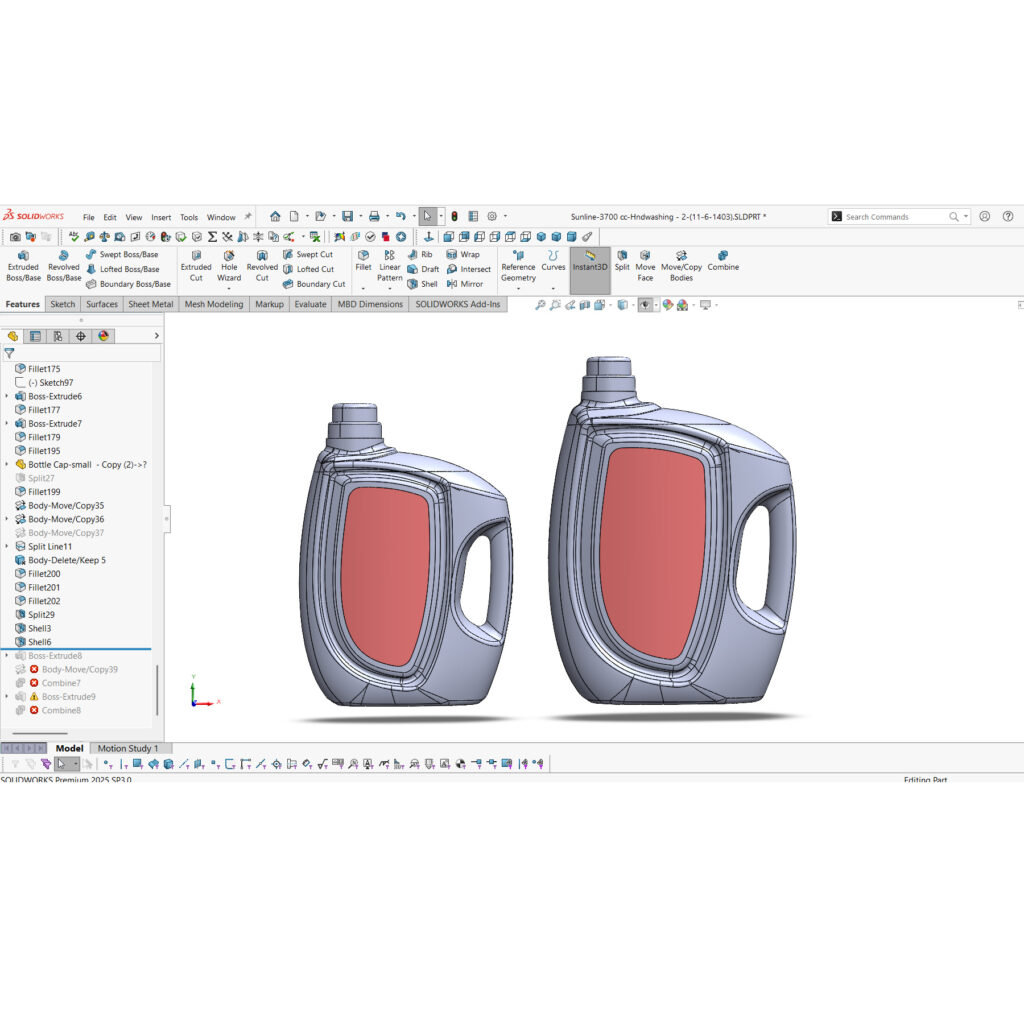Switch to Motion Study 1 tab
The height and width of the screenshot is (1024, 1024).
128,748
